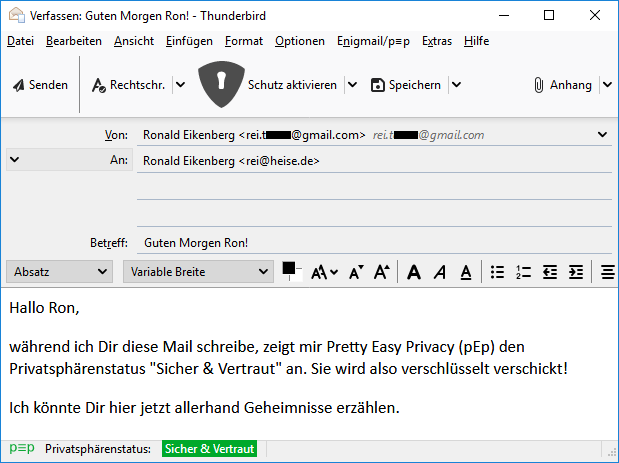This screenshot has width=619, height=463.
Task: Apply bold formatting
Action: tap(414, 272)
